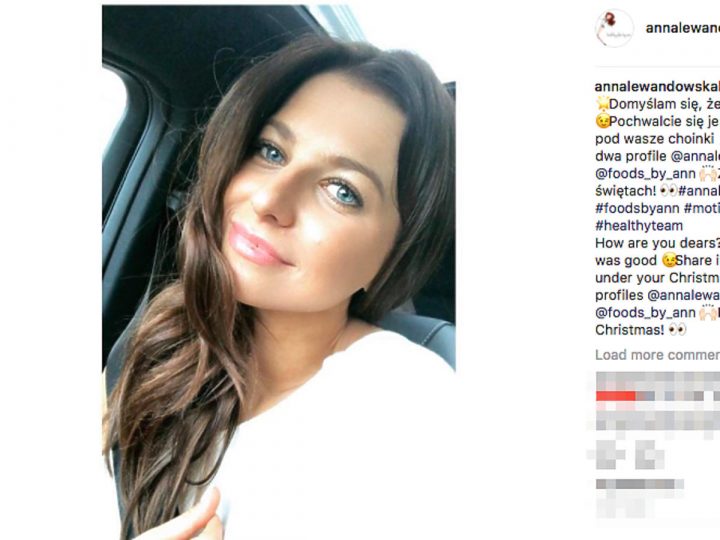Click 'Load more comments'

pos(658,354)
